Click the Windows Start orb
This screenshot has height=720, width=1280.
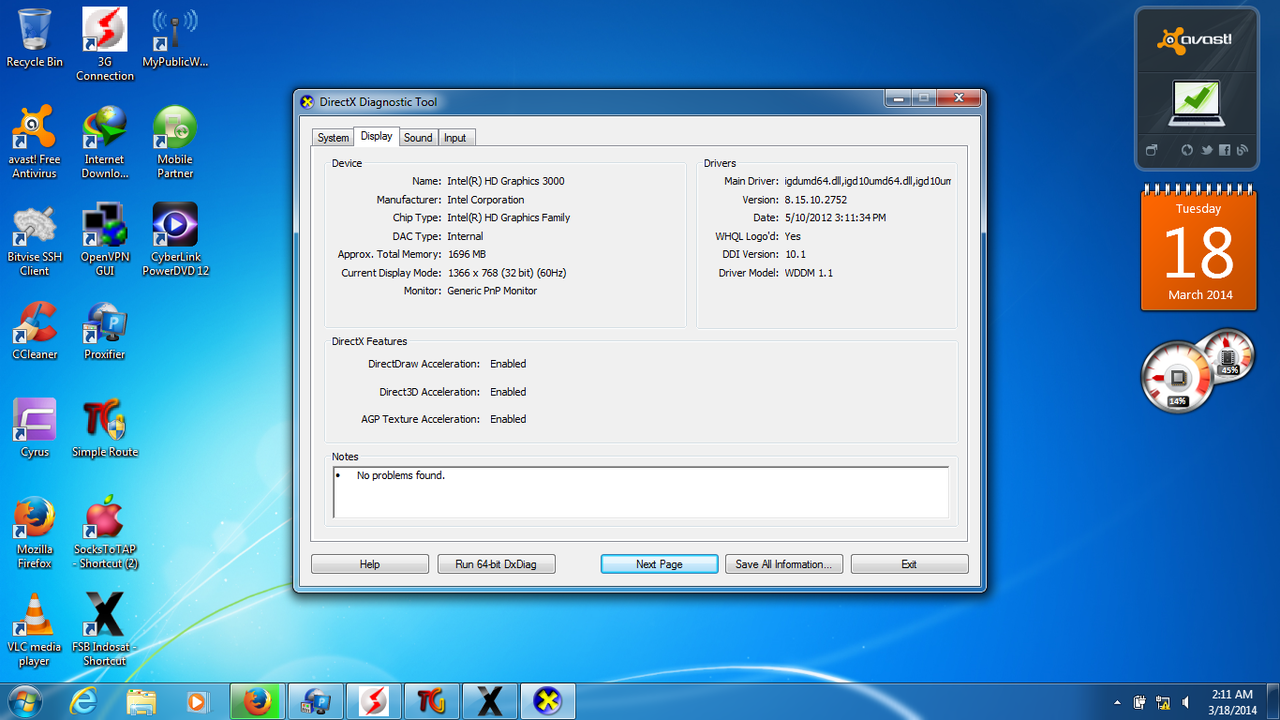[23, 701]
